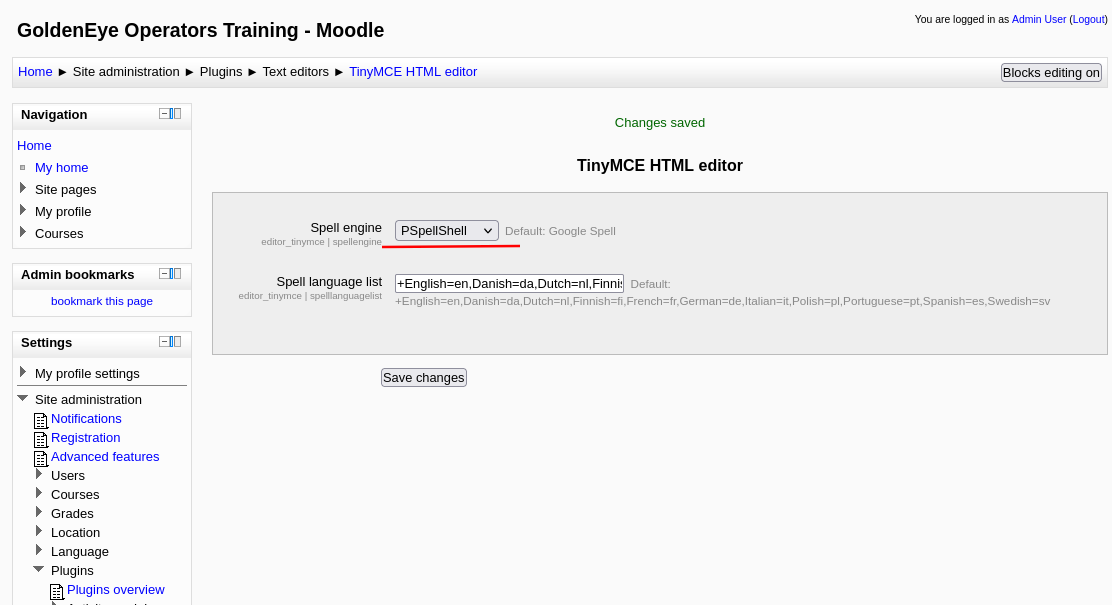This screenshot has height=605, width=1112.
Task: Expand Users under Site administration
Action: click(39, 474)
